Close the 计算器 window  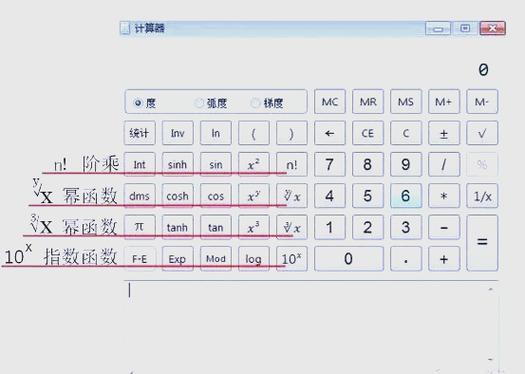point(493,28)
